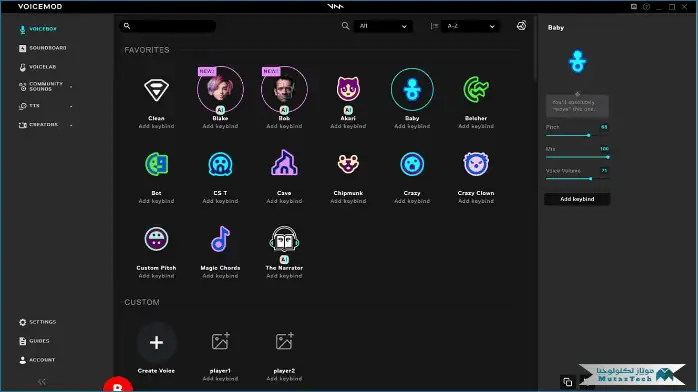The width and height of the screenshot is (698, 392).
Task: Select the Custom Pitch voice icon
Action: 156,239
